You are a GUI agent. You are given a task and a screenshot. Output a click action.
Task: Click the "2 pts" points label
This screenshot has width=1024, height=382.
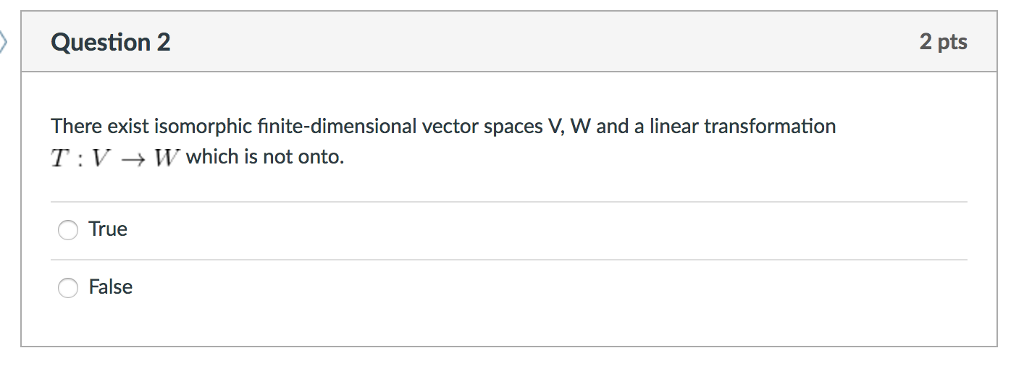(943, 42)
